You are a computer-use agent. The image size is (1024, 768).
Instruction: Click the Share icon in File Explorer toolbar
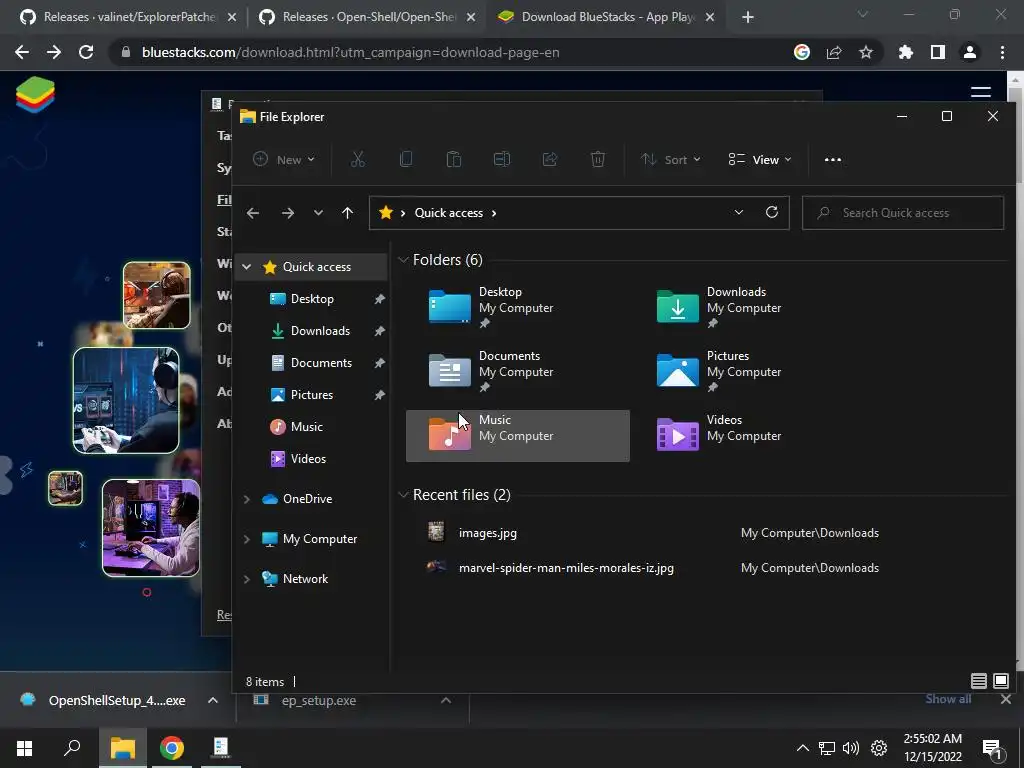click(550, 159)
